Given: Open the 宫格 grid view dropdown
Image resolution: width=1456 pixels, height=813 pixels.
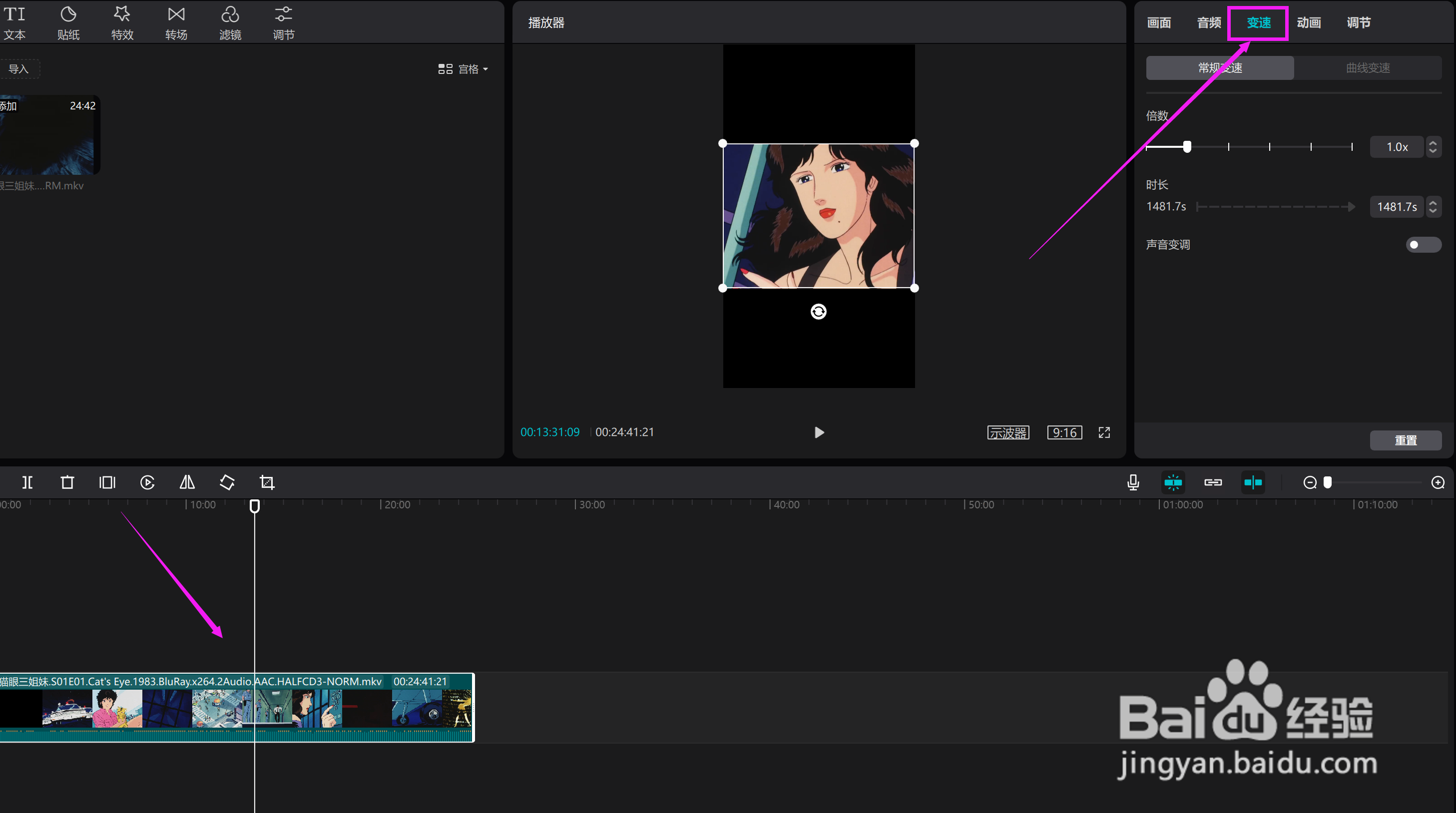Looking at the screenshot, I should (x=463, y=69).
